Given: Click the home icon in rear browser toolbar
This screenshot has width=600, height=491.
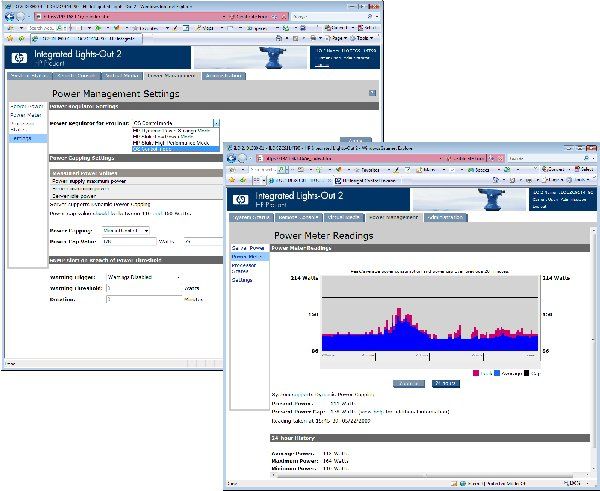Looking at the screenshot, I should tap(279, 38).
